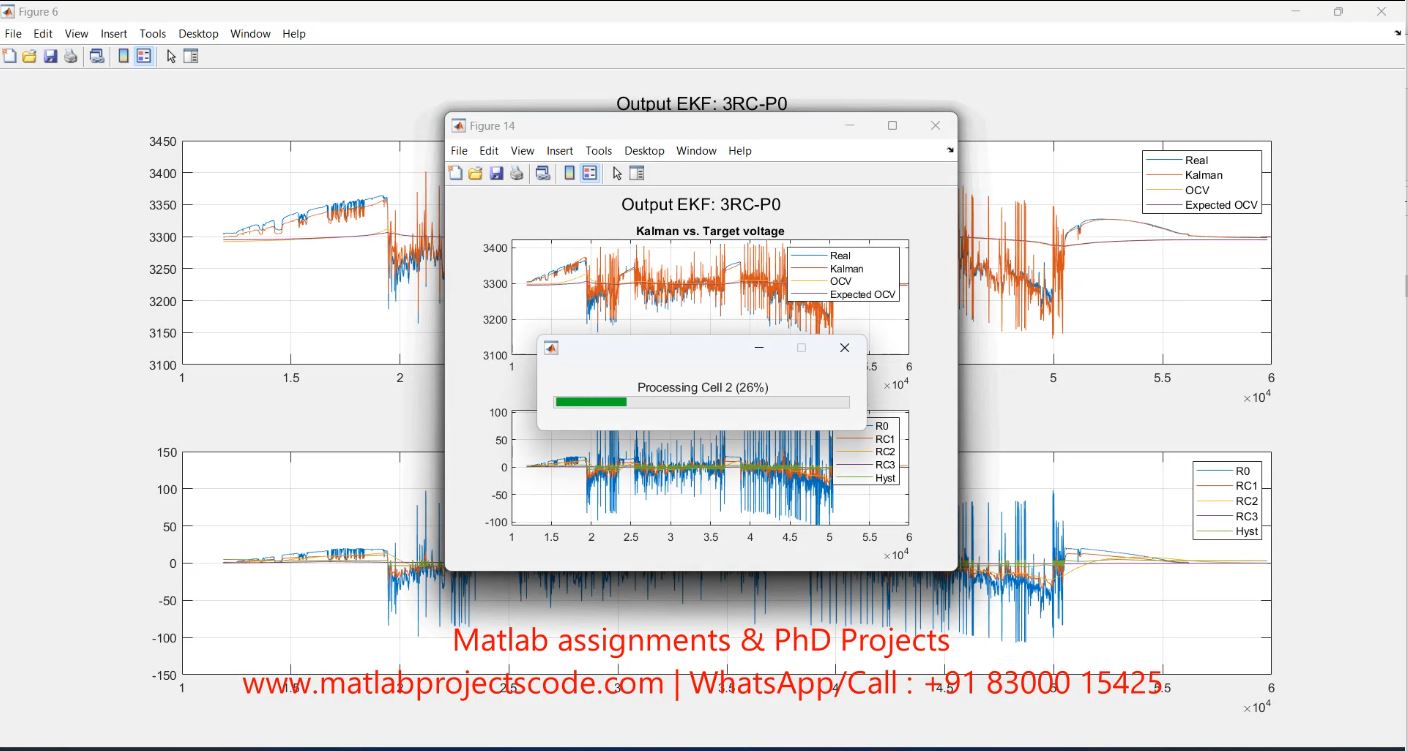Toggle Insert Legend in Figure 14 toolbar
Screen dimensions: 1408x751
(590, 173)
